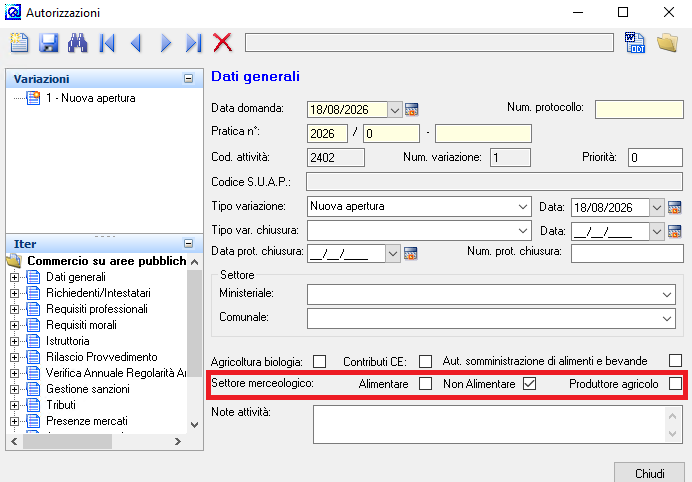Open the Data prot. chiusura date dropdown
This screenshot has height=482, width=692.
click(393, 254)
